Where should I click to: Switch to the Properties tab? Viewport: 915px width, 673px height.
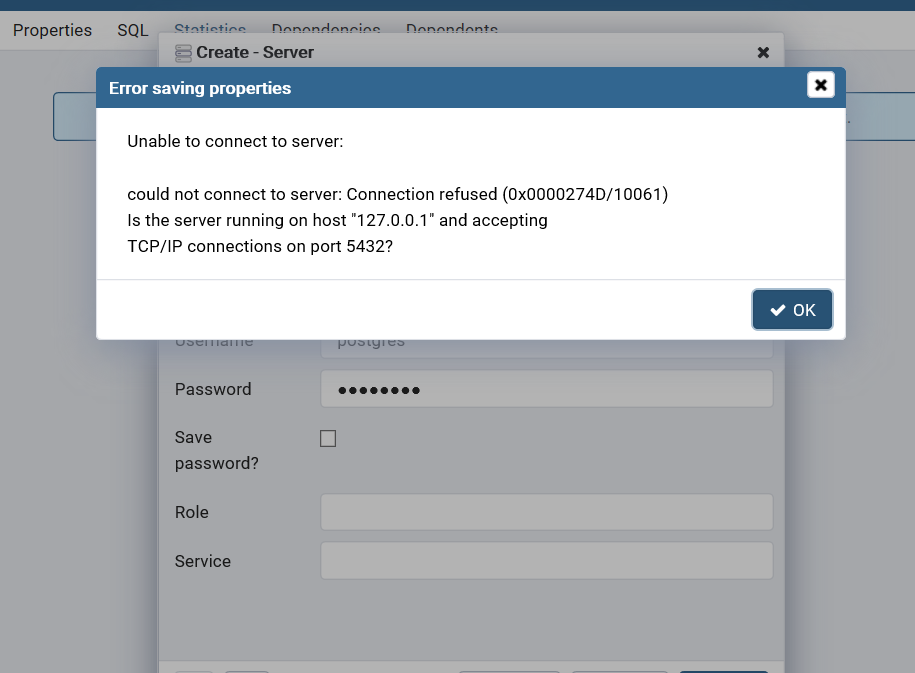tap(53, 30)
